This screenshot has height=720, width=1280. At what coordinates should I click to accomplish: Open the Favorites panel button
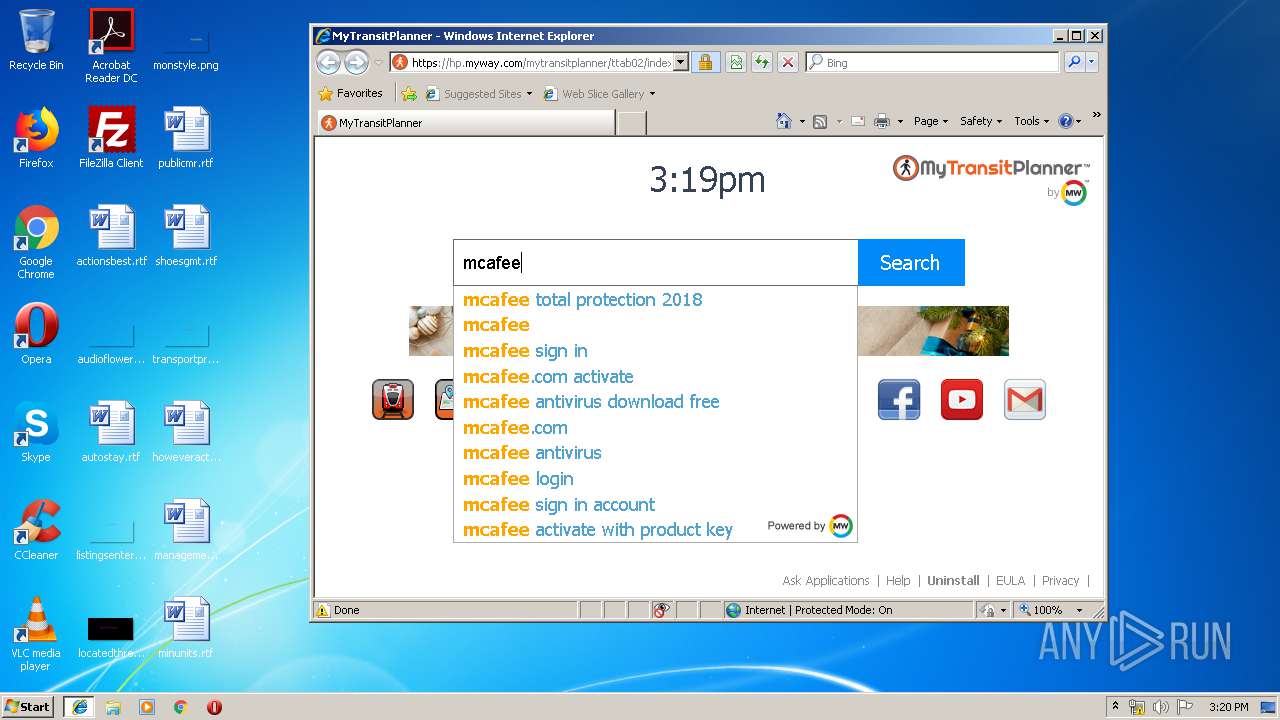(350, 94)
